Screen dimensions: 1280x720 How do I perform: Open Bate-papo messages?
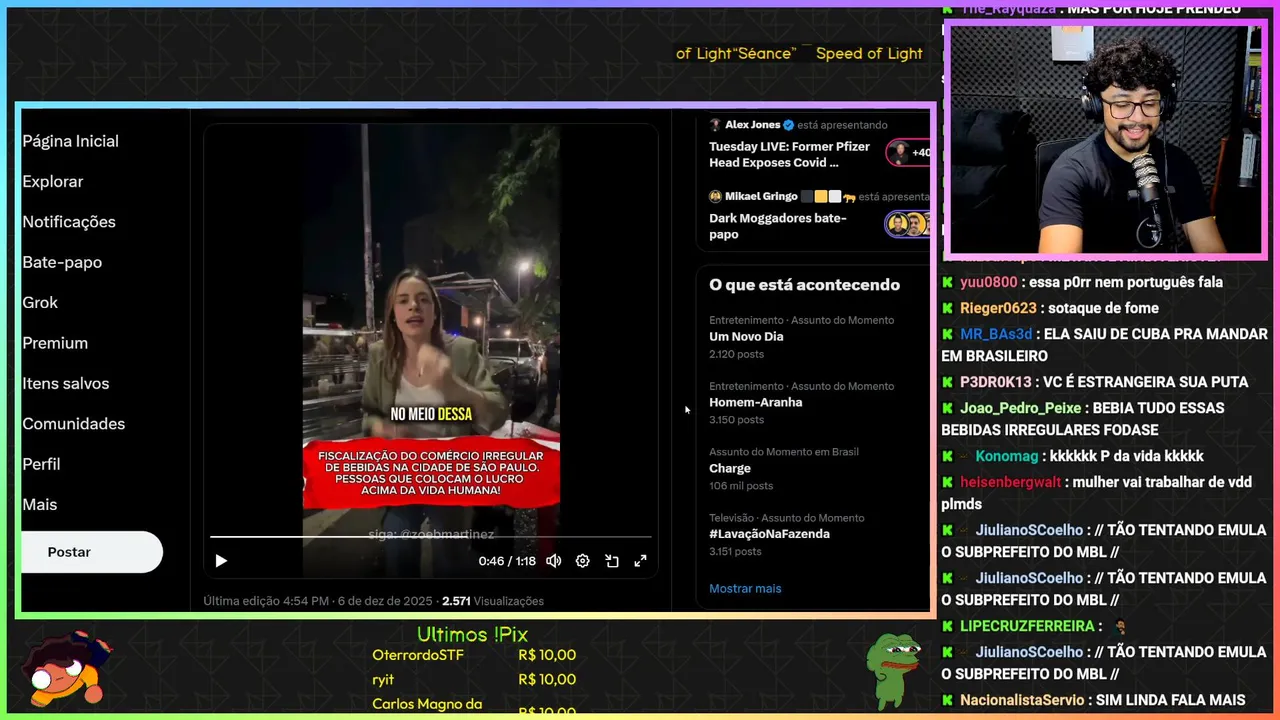click(62, 262)
